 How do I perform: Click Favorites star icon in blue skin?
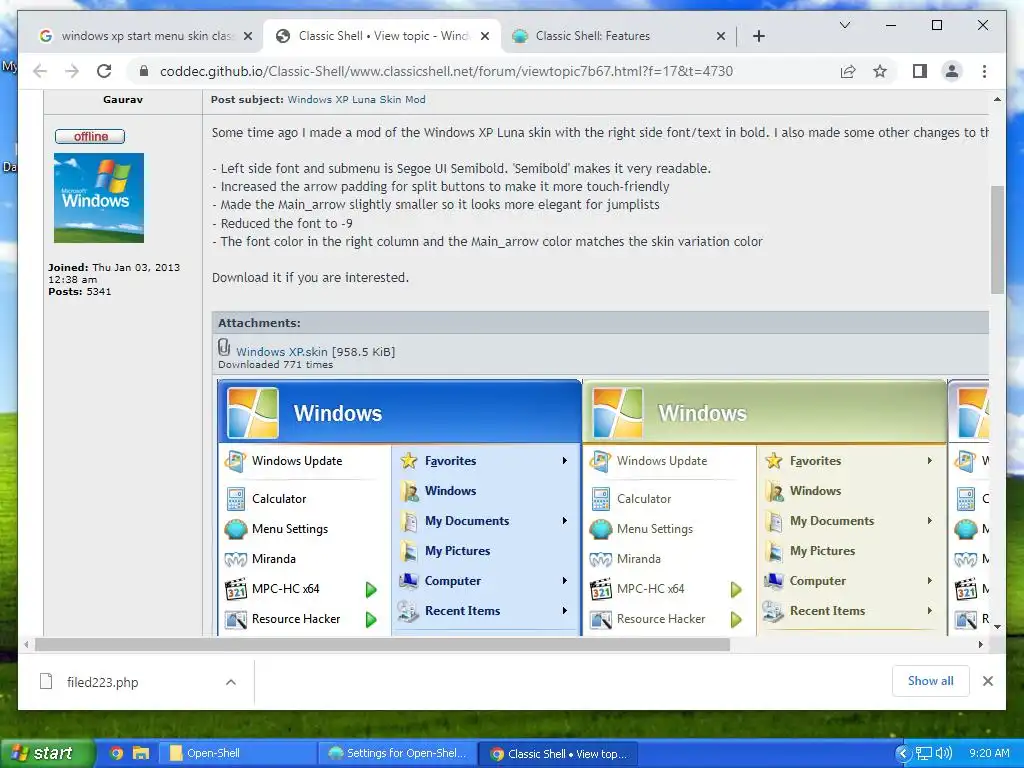click(x=409, y=461)
